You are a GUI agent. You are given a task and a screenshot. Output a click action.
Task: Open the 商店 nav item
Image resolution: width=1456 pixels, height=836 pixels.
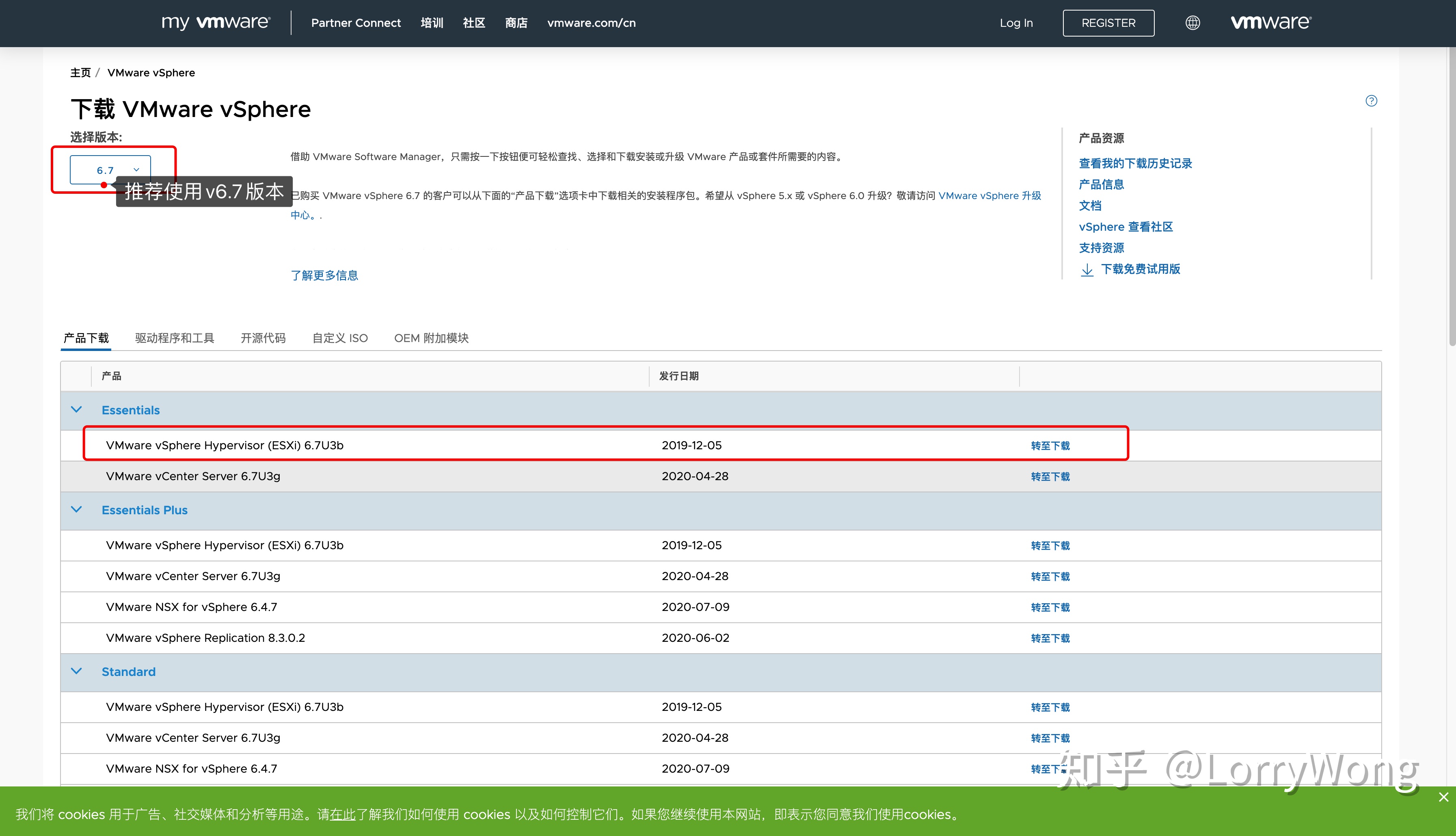pos(516,23)
